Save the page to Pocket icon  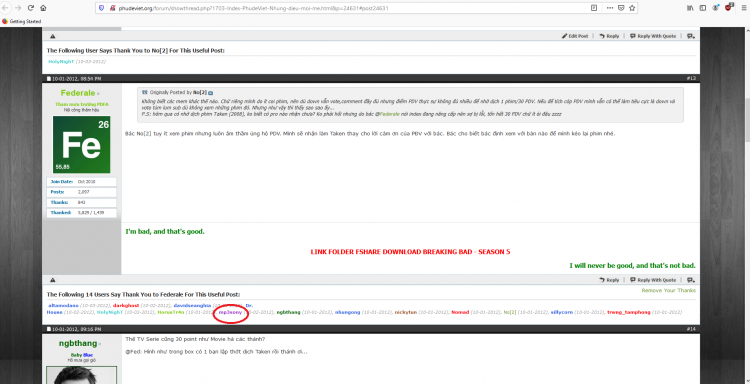pyautogui.click(x=621, y=8)
